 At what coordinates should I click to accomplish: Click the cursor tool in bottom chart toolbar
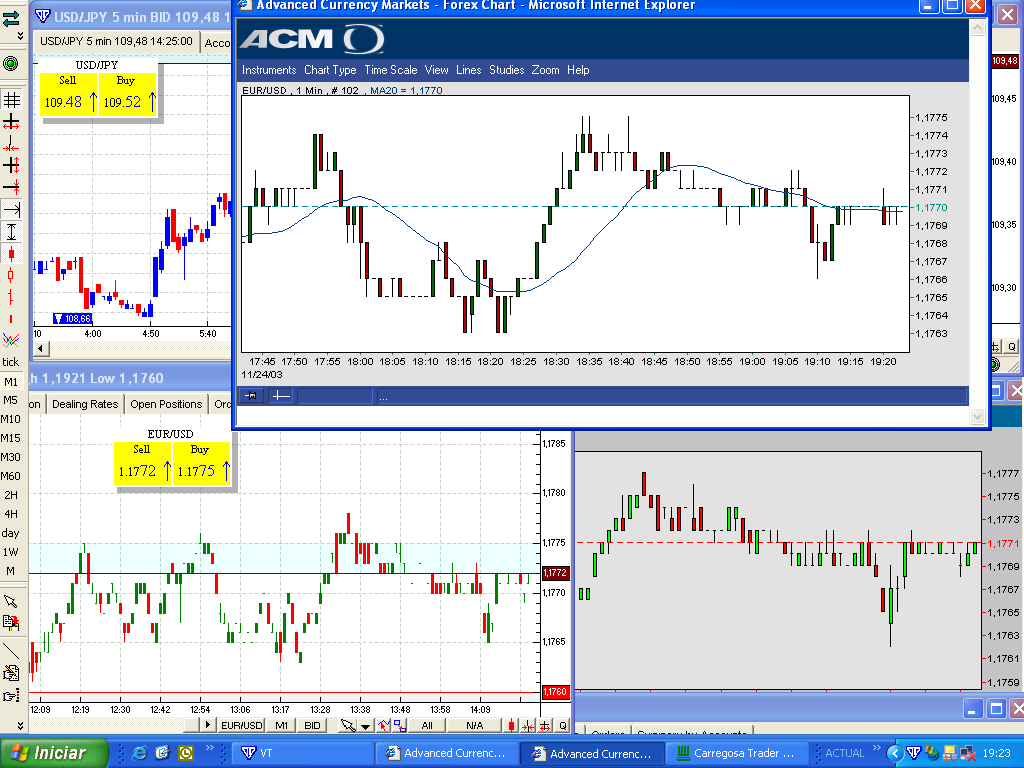(x=348, y=725)
